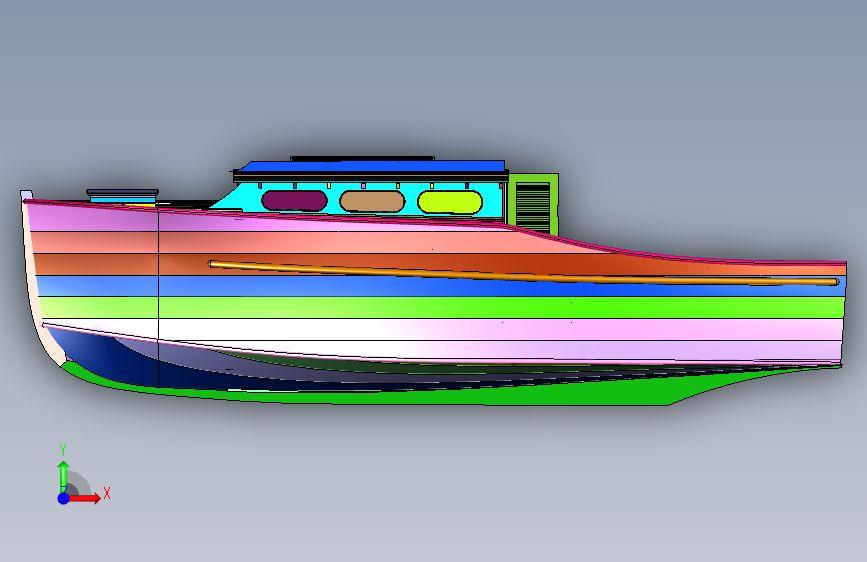Select the tan cabin window
The height and width of the screenshot is (562, 867).
[372, 201]
